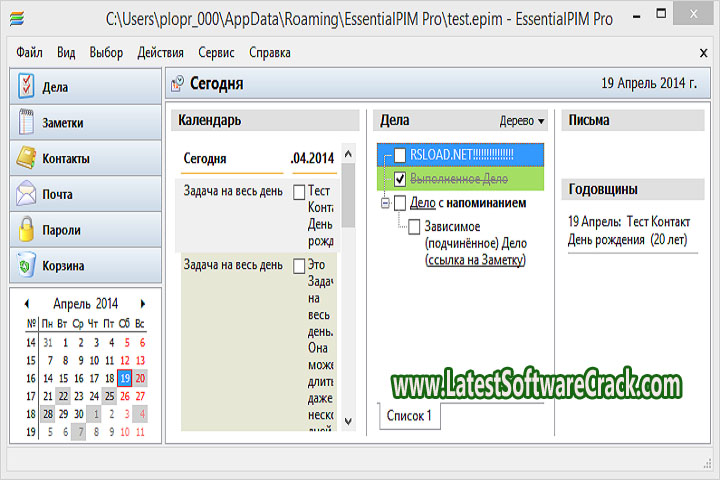
Task: Open the Почта envelope icon
Action: click(x=27, y=194)
